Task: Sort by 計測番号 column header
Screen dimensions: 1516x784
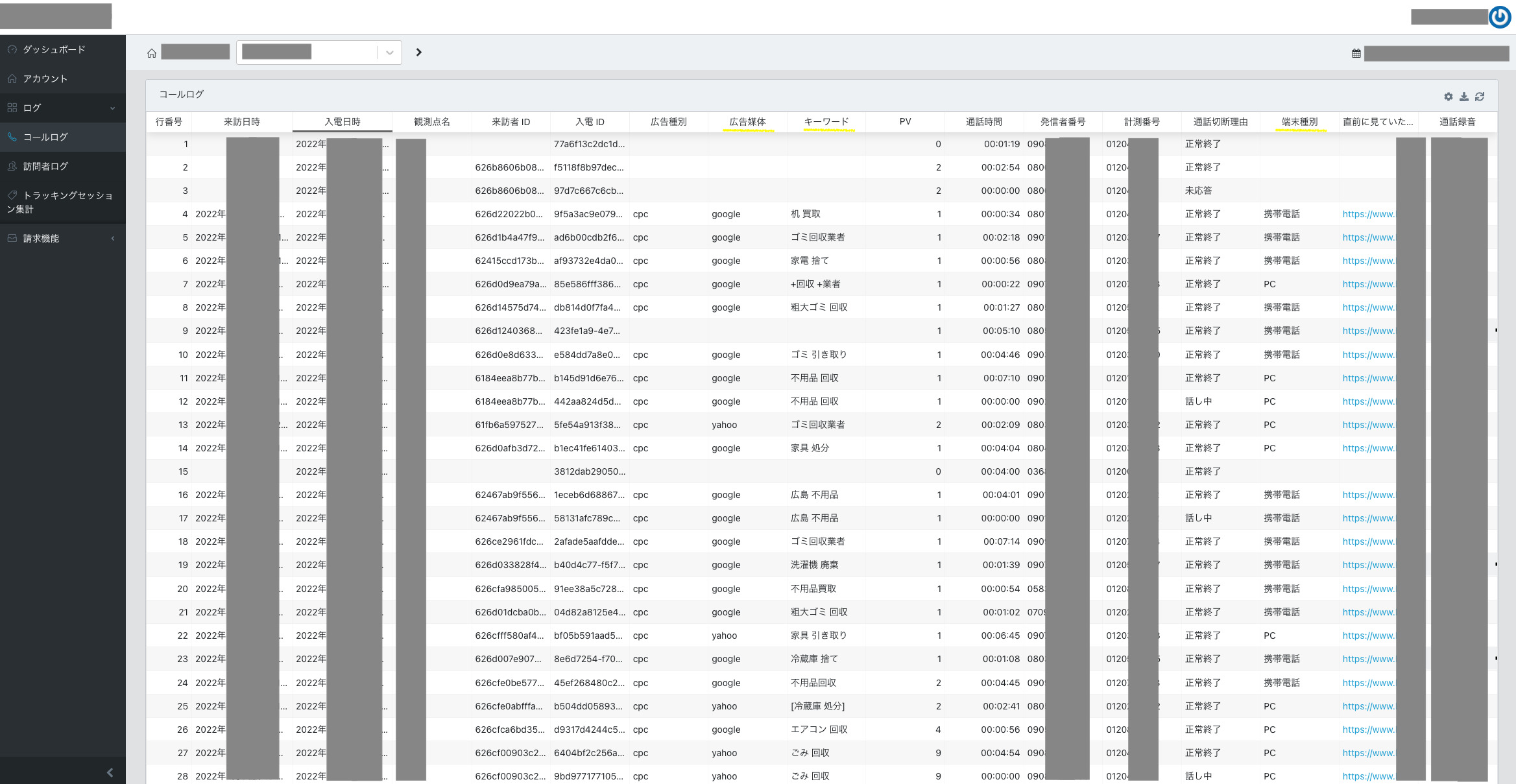Action: [1142, 122]
